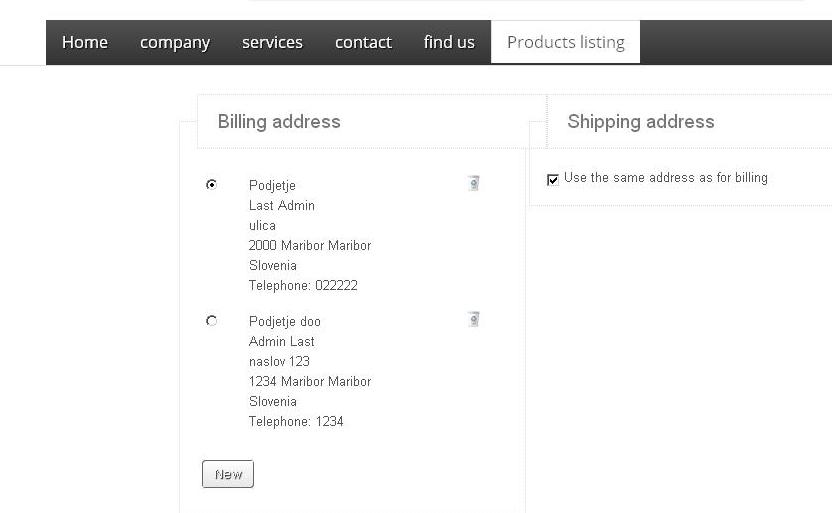Delete the Podjetje doo address via trash icon
Screen dimensions: 832x513
(x=473, y=319)
